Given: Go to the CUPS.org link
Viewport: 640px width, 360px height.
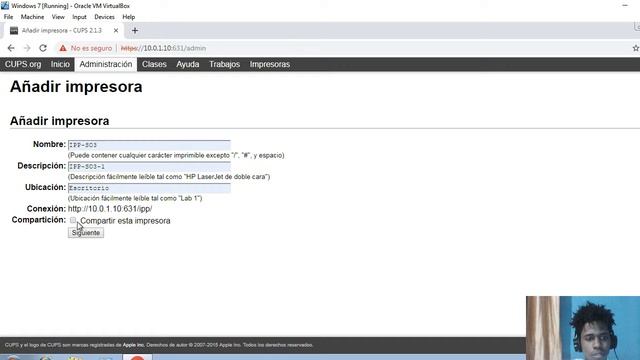Looking at the screenshot, I should pos(23,64).
